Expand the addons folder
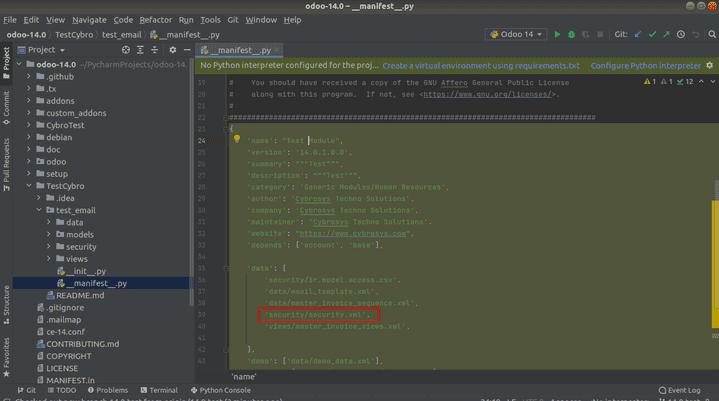 coord(29,100)
